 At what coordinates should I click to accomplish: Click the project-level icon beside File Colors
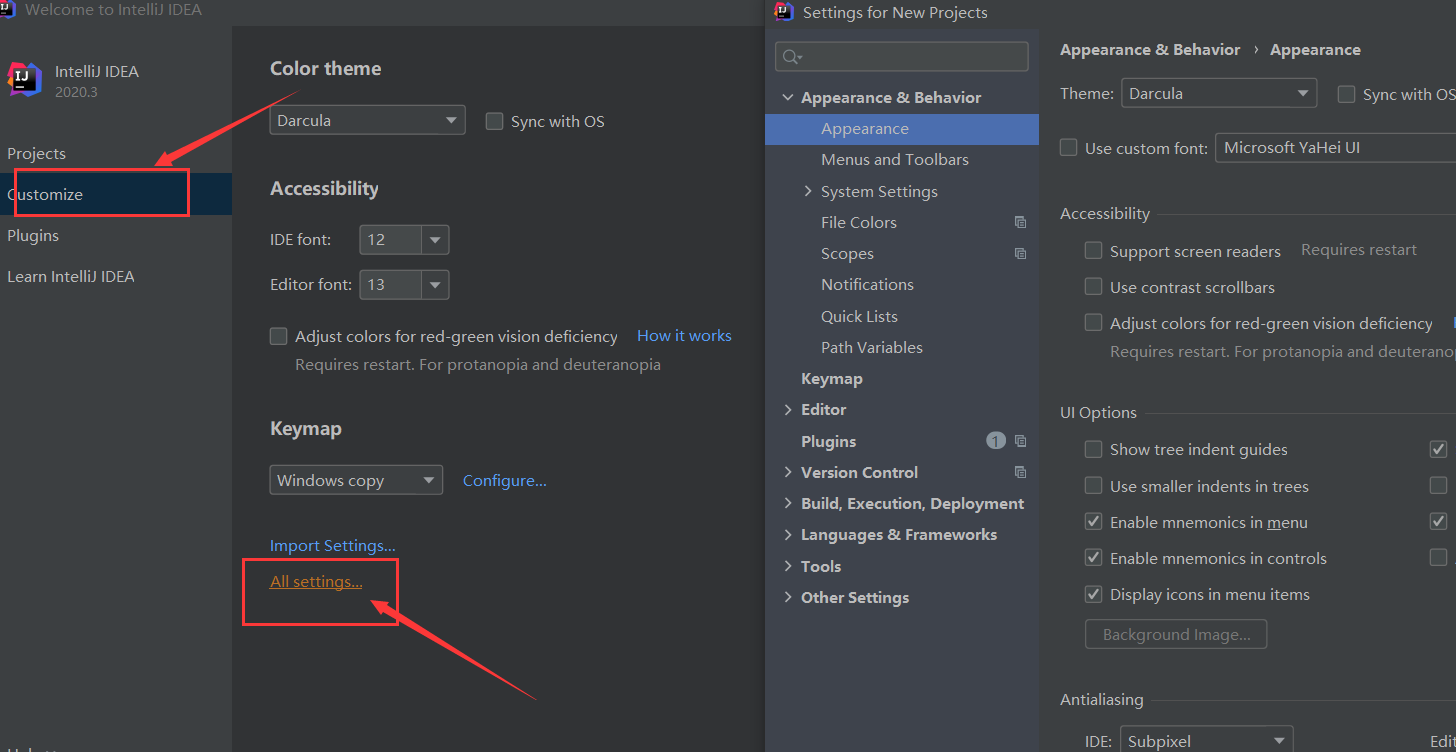1020,223
